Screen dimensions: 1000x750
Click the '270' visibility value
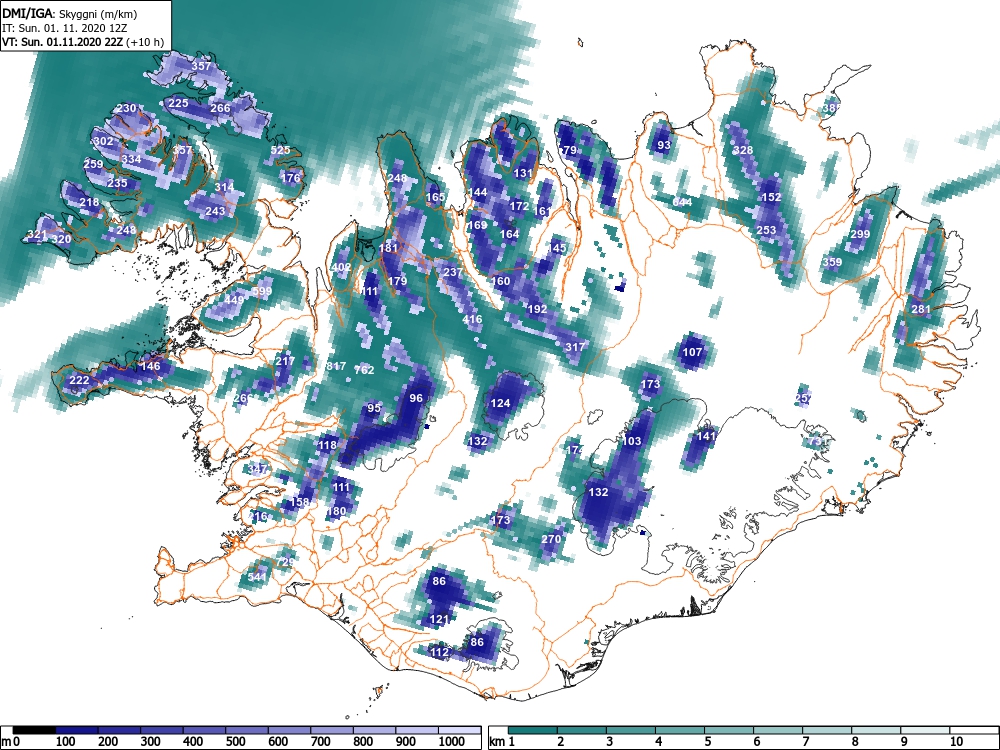(x=550, y=539)
